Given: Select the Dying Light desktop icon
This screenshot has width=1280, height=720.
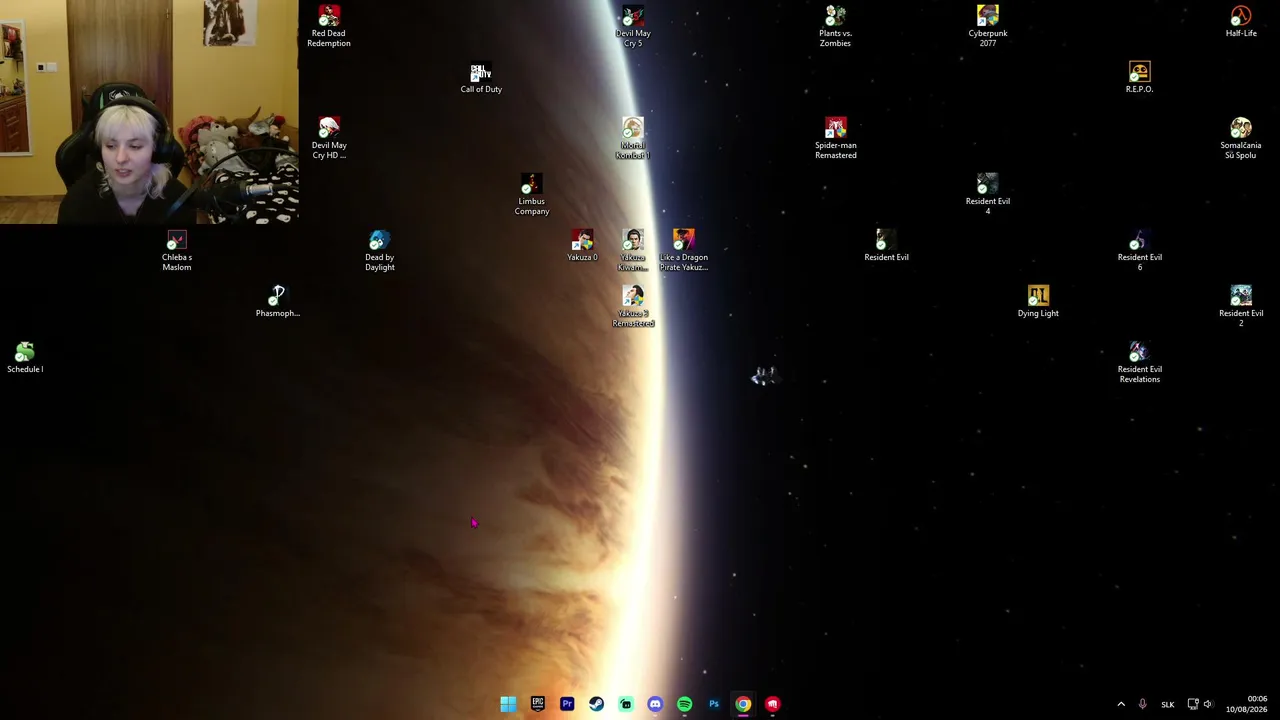Looking at the screenshot, I should [x=1038, y=302].
